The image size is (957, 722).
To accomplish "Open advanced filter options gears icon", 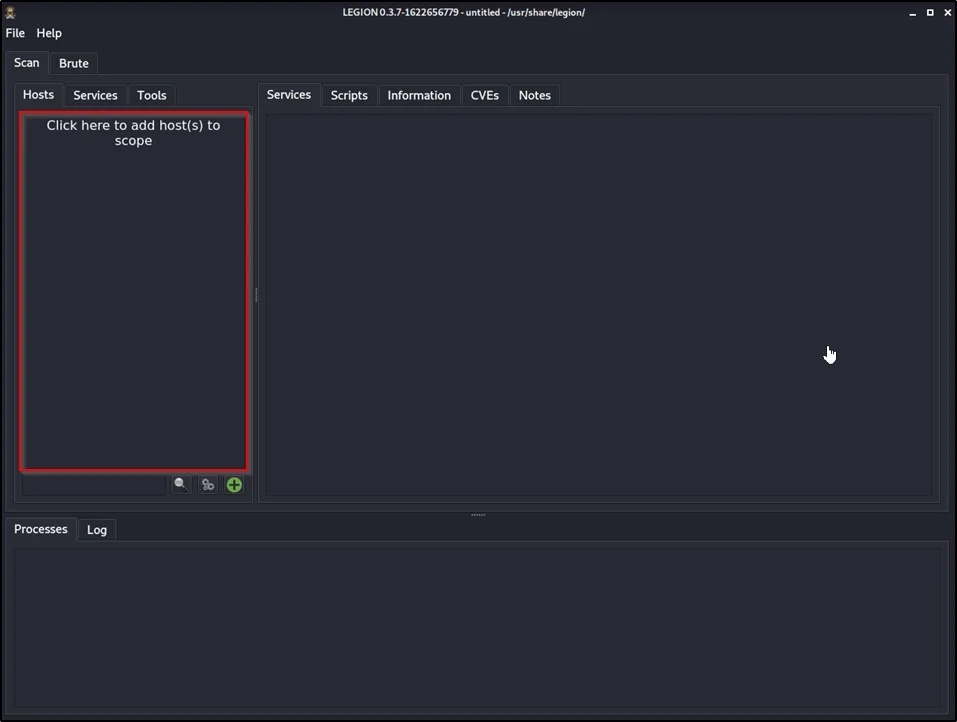I will click(207, 485).
